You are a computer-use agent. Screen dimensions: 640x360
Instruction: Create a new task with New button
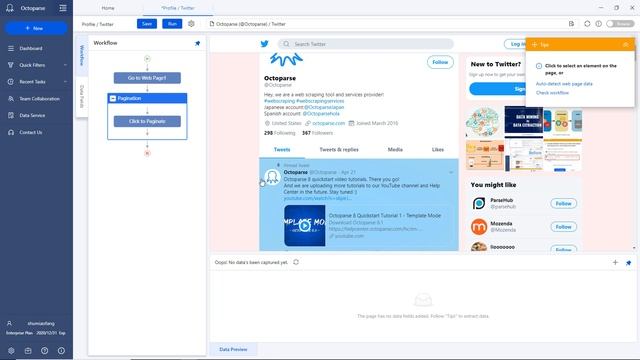click(36, 28)
